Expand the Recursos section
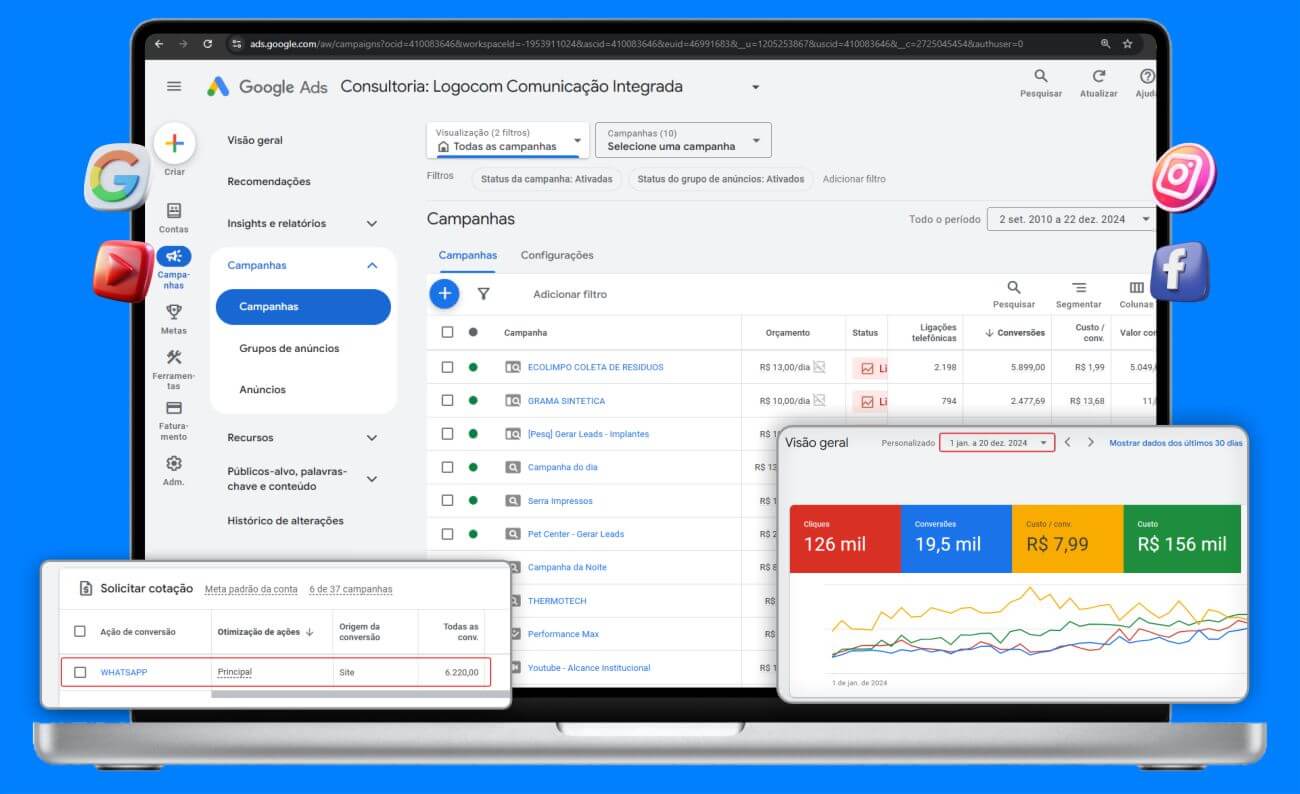This screenshot has height=794, width=1300. pyautogui.click(x=372, y=438)
